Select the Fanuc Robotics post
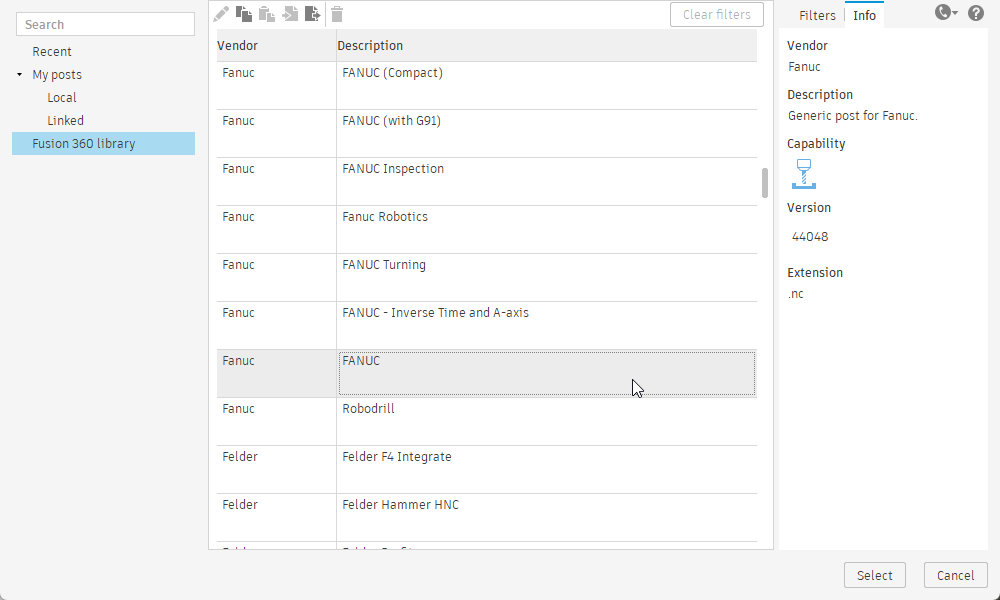 (x=547, y=230)
